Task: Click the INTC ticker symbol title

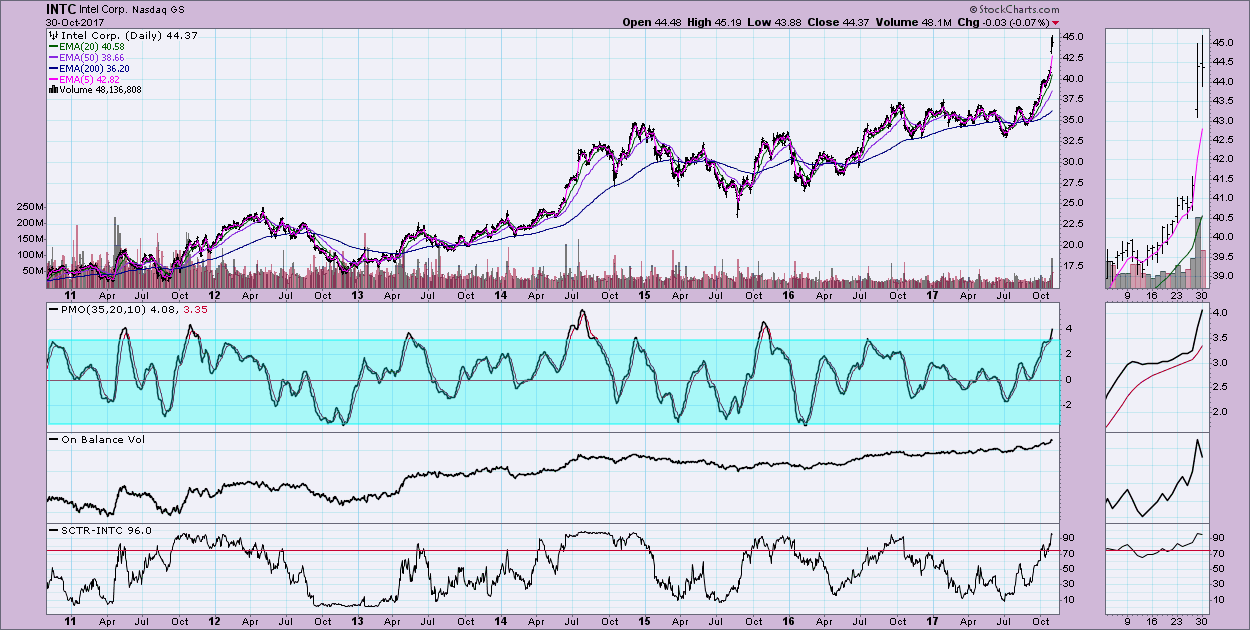Action: 62,9
